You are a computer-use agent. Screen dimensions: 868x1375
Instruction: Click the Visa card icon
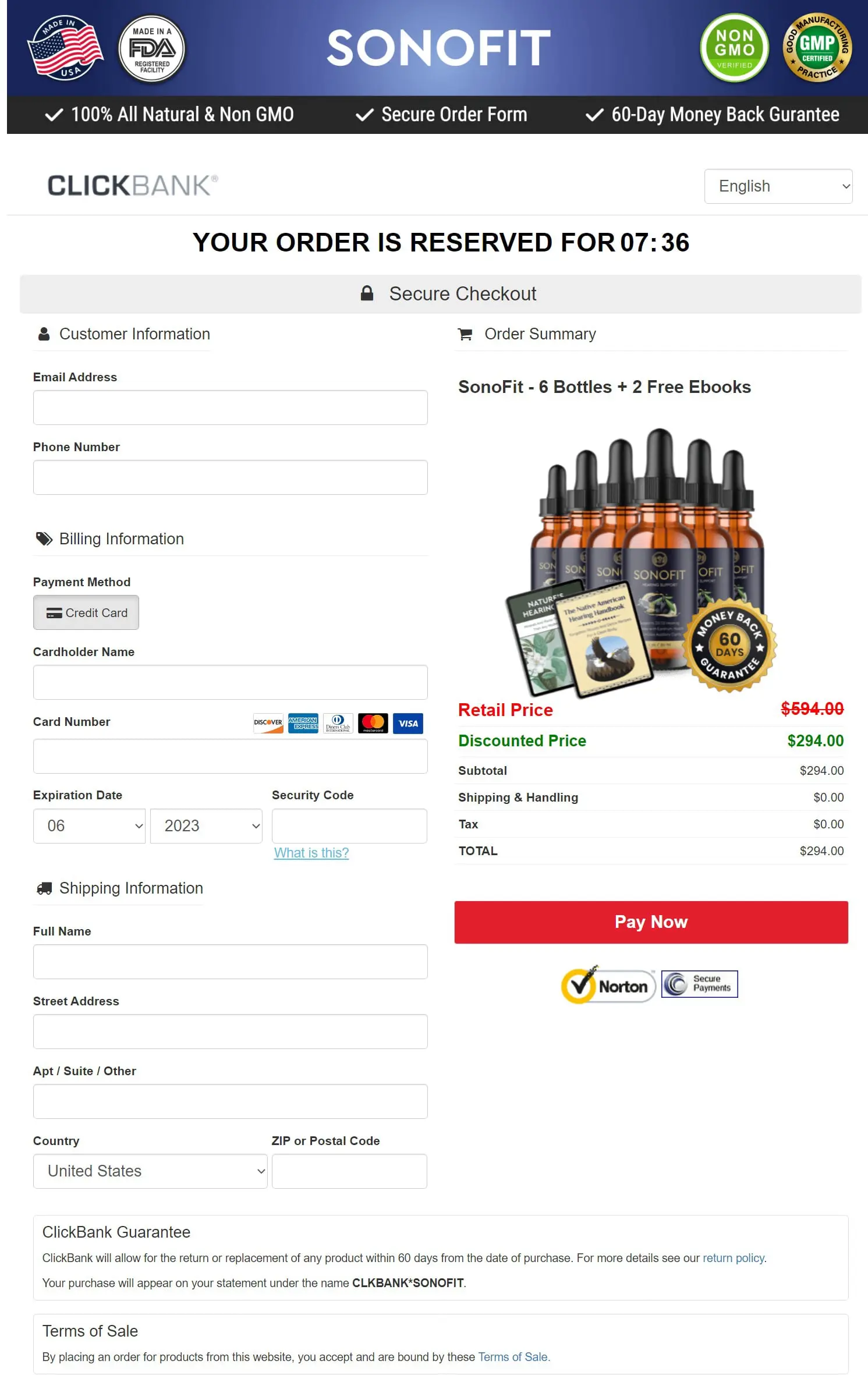pyautogui.click(x=408, y=723)
